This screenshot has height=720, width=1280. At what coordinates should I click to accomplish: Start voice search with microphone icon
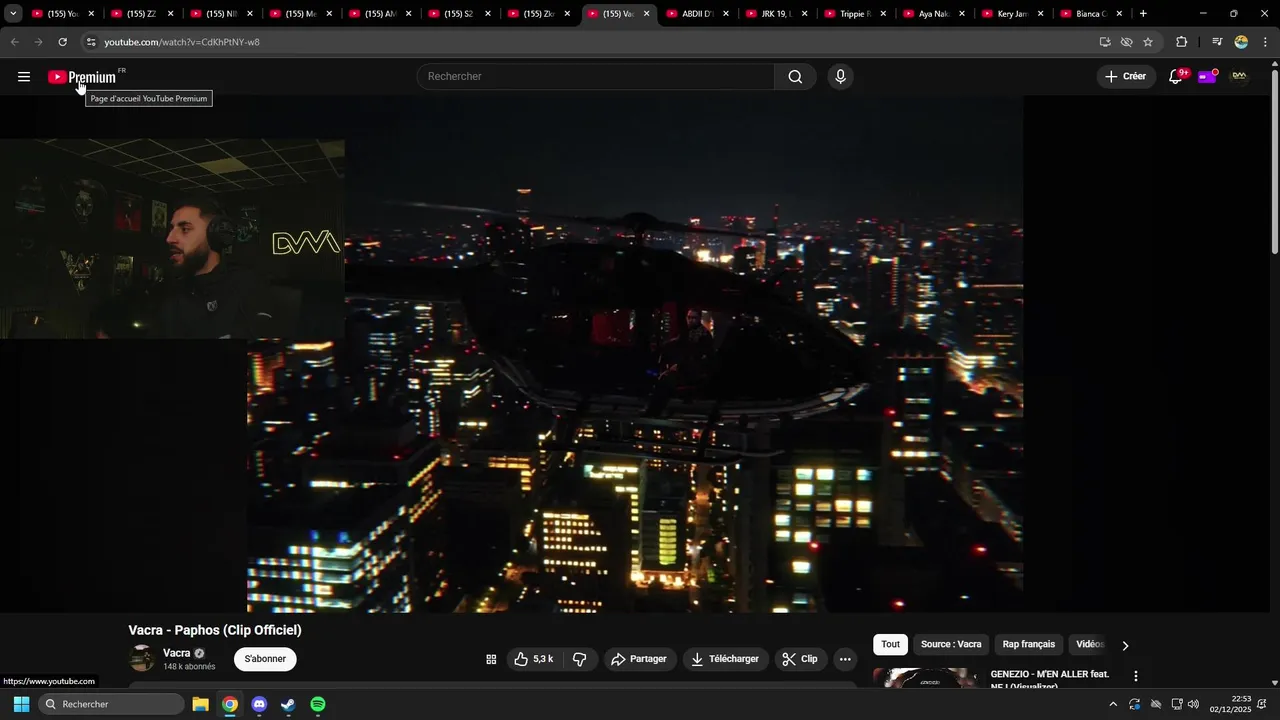(x=840, y=77)
